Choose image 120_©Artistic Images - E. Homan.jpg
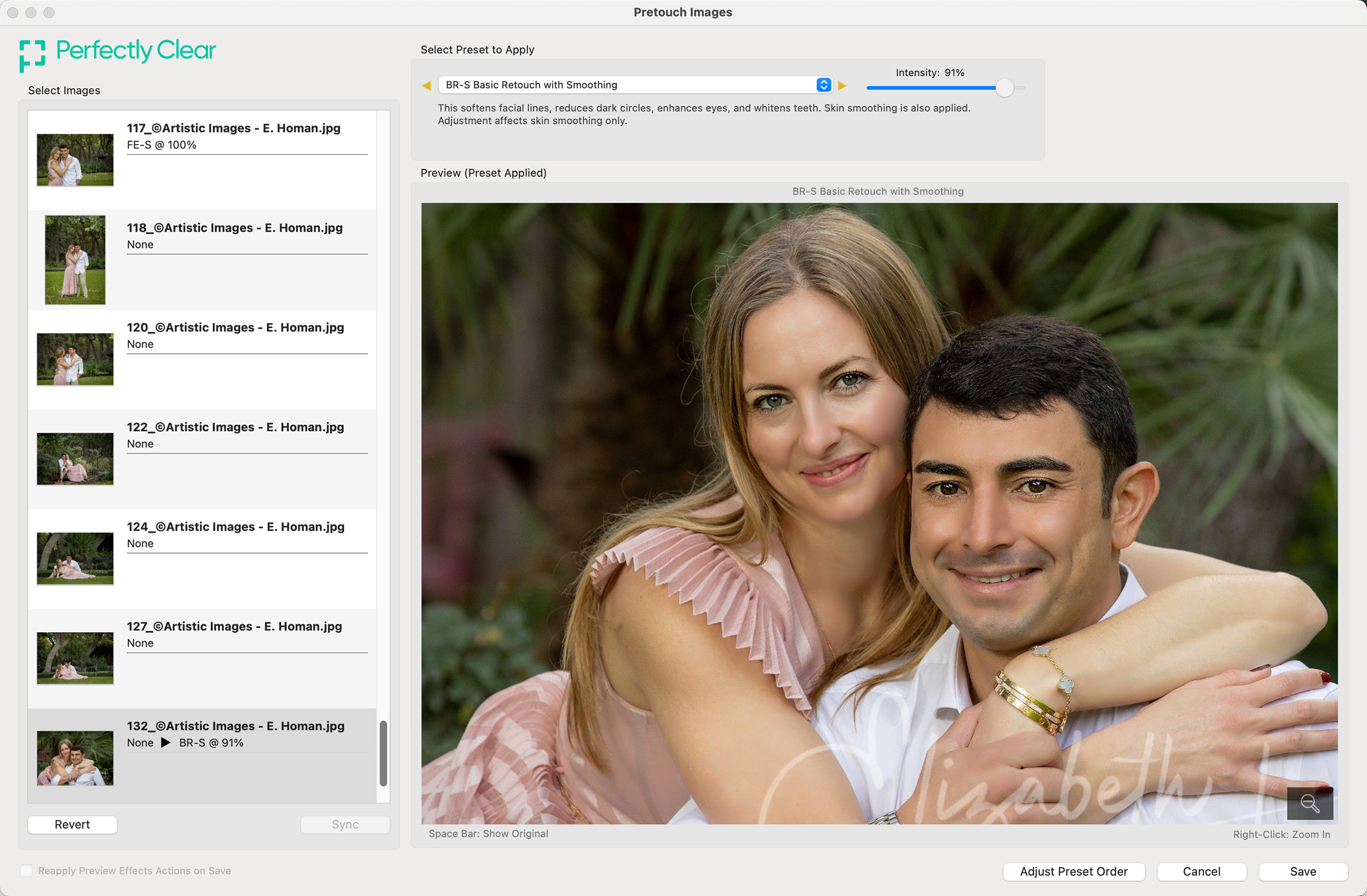Viewport: 1367px width, 896px height. pyautogui.click(x=235, y=327)
